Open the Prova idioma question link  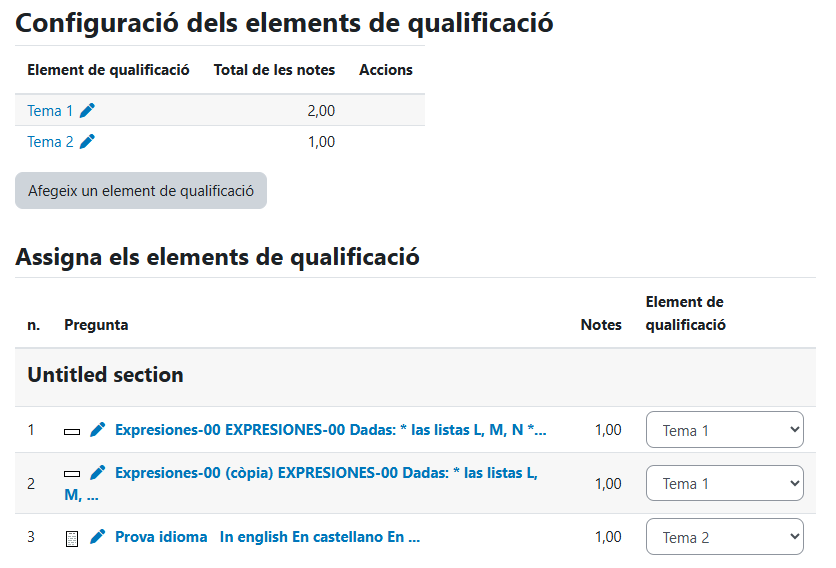pos(268,537)
